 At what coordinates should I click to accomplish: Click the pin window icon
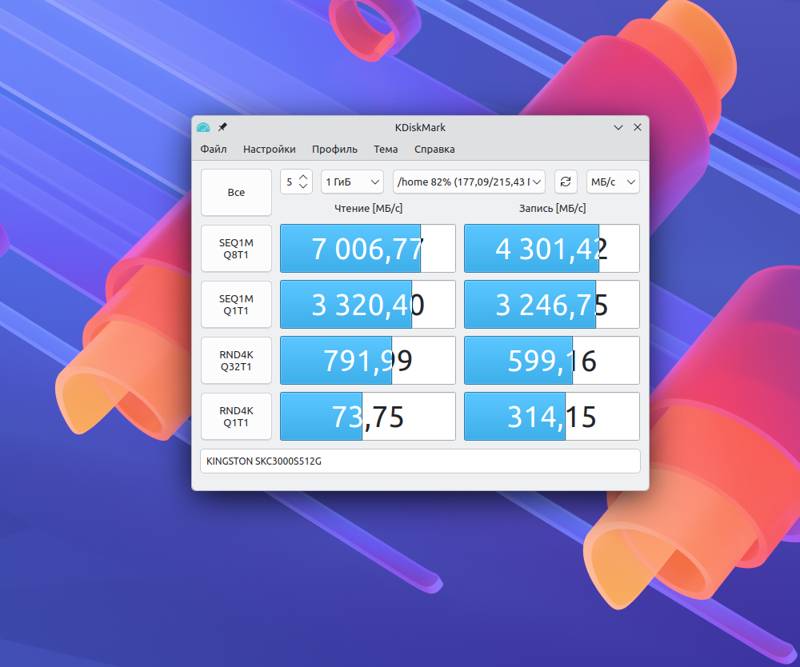pyautogui.click(x=222, y=127)
